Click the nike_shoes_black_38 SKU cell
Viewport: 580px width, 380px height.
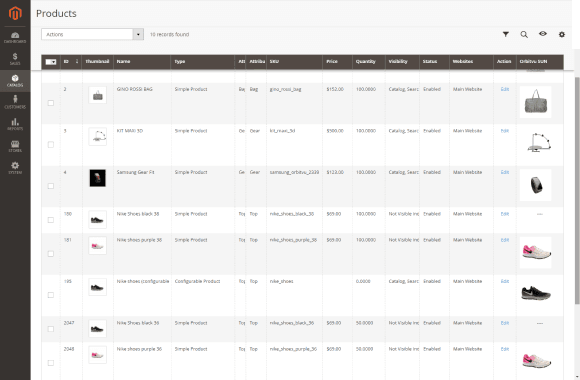(x=291, y=214)
